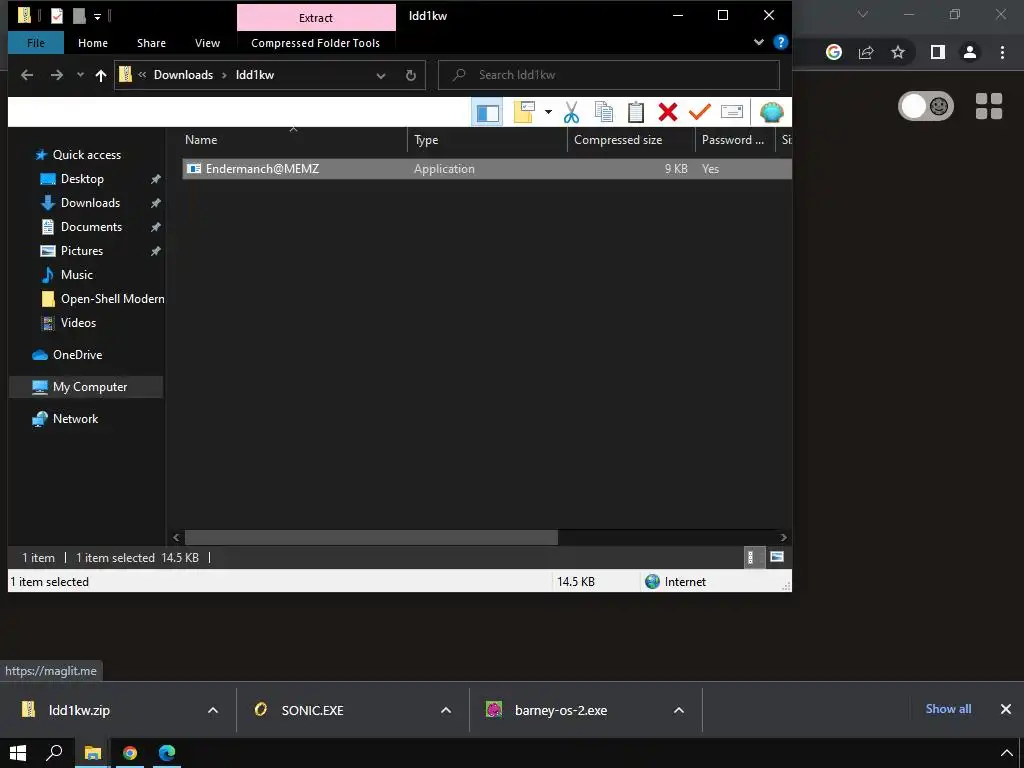Expand Customize Quick Access Toolbar dropdown

[x=97, y=16]
